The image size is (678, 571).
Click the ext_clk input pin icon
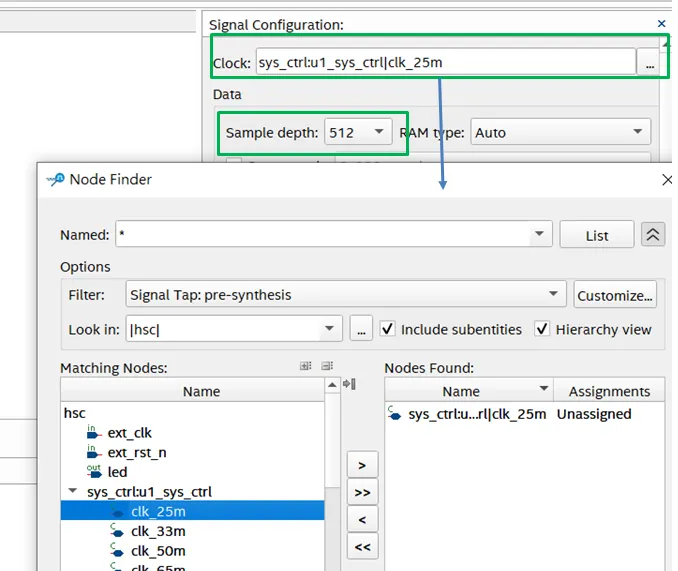[x=94, y=431]
